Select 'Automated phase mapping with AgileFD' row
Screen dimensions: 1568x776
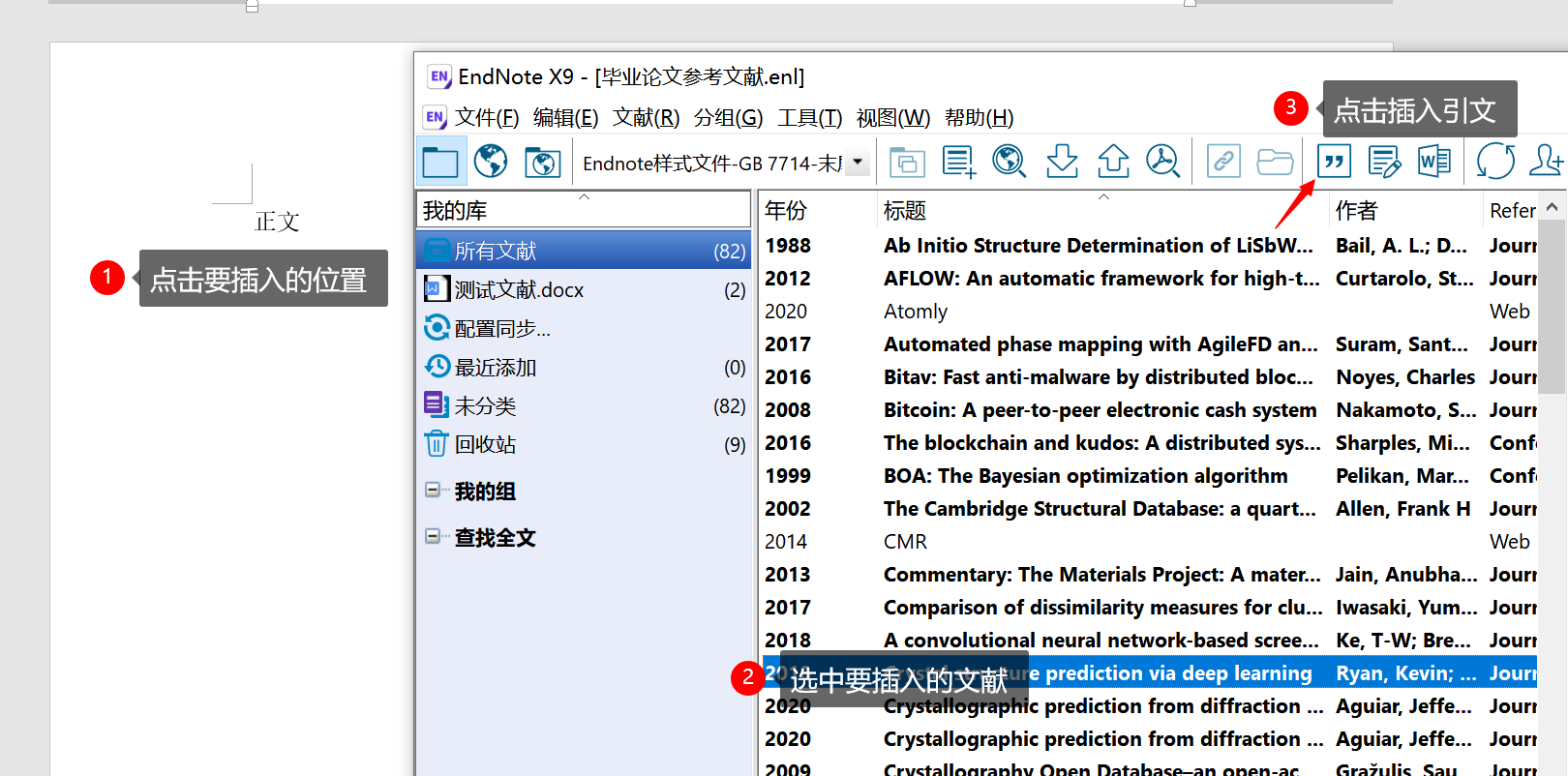[1149, 344]
